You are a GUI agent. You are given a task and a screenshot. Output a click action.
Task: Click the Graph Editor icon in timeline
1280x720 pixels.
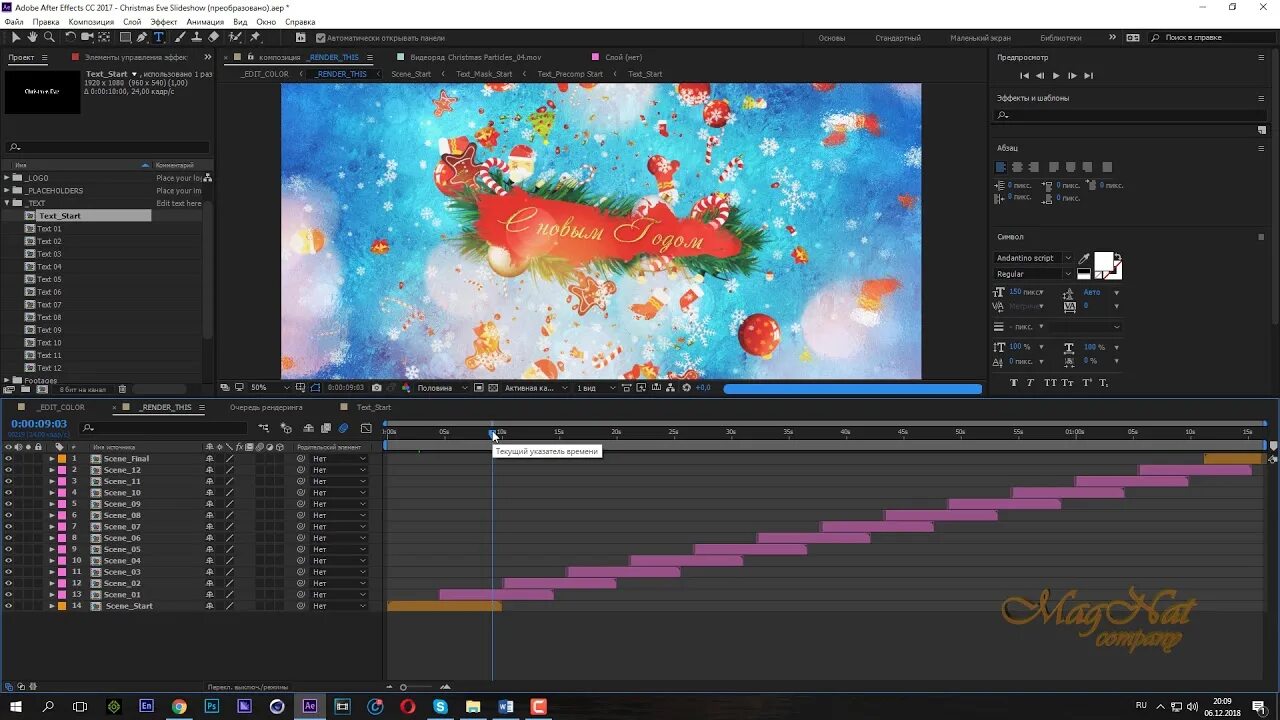point(366,428)
